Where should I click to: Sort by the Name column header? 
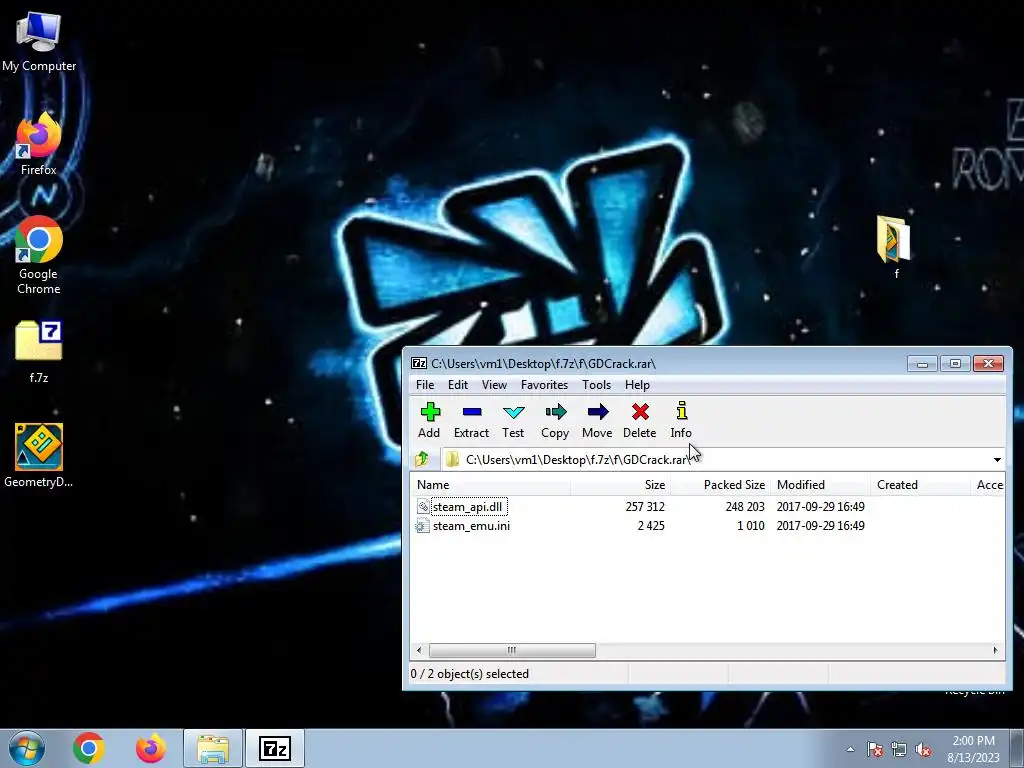490,485
